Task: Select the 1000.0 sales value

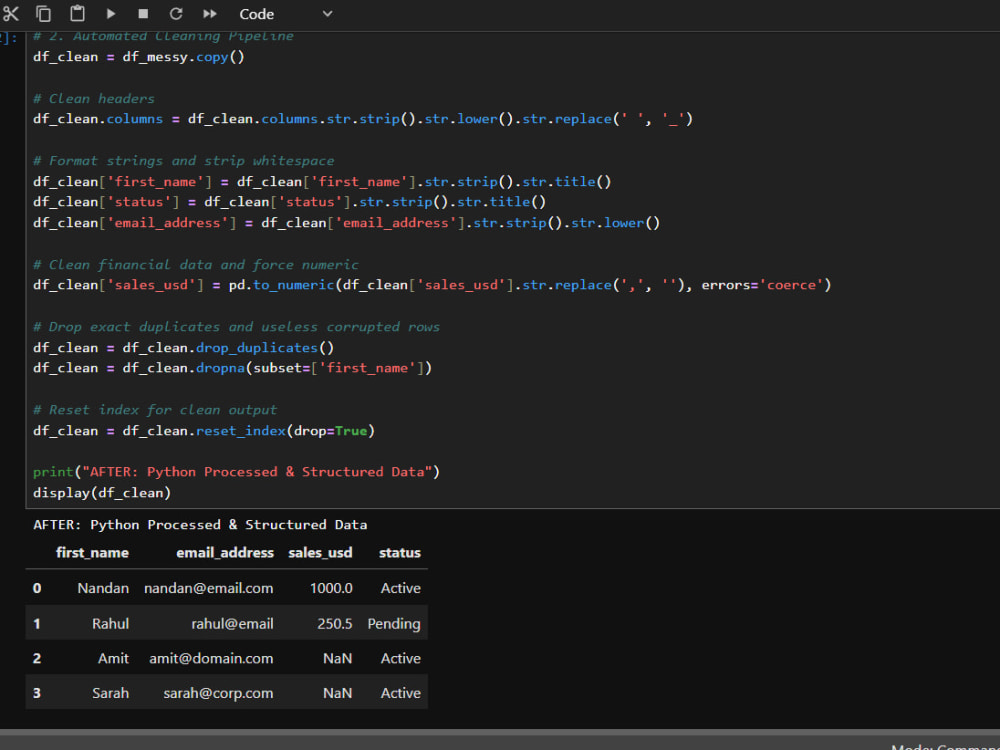Action: (x=331, y=588)
